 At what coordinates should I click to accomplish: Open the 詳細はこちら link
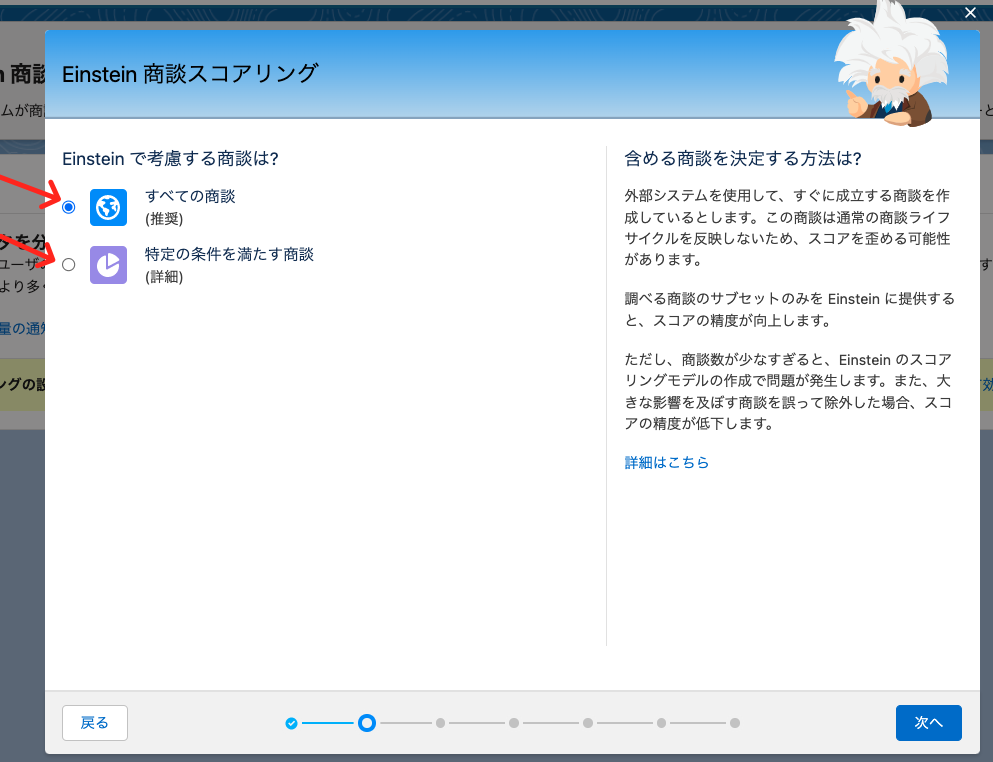pyautogui.click(x=666, y=462)
